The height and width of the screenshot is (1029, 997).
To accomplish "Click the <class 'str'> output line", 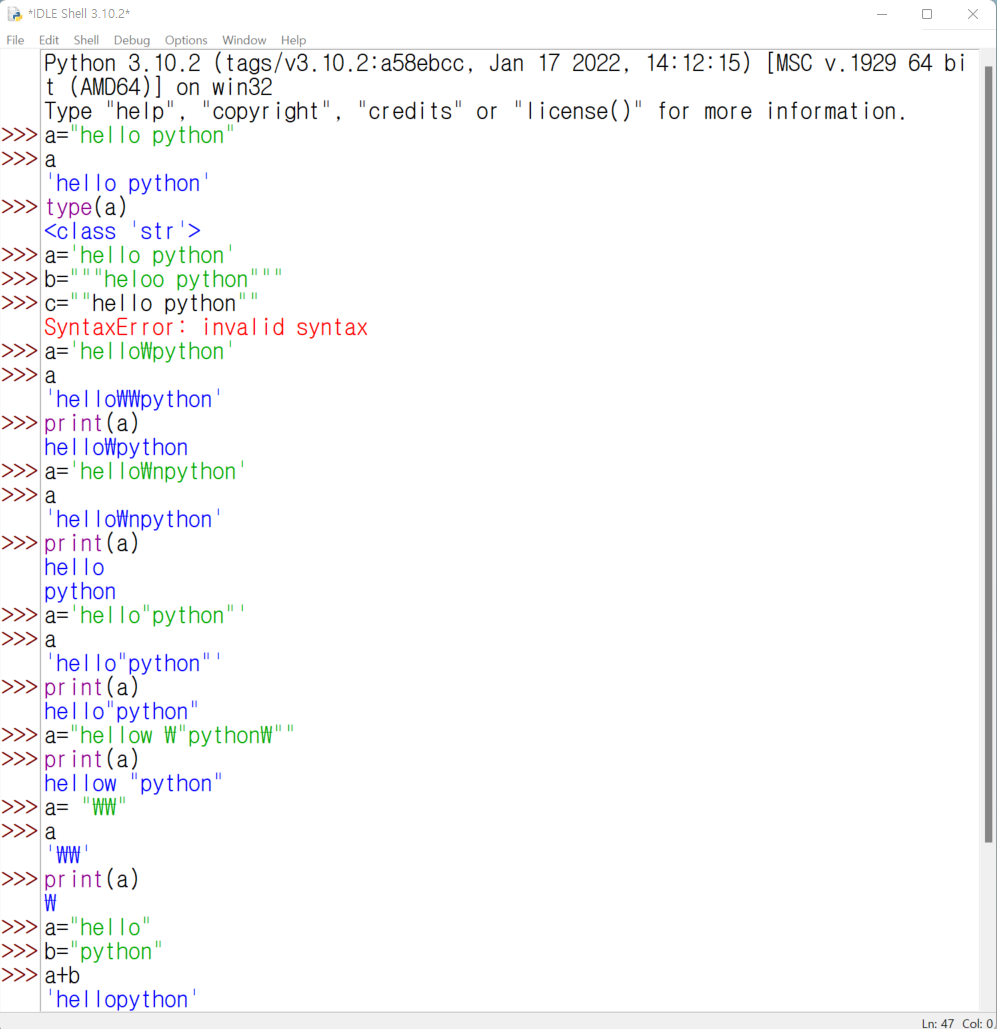I will pos(122,232).
